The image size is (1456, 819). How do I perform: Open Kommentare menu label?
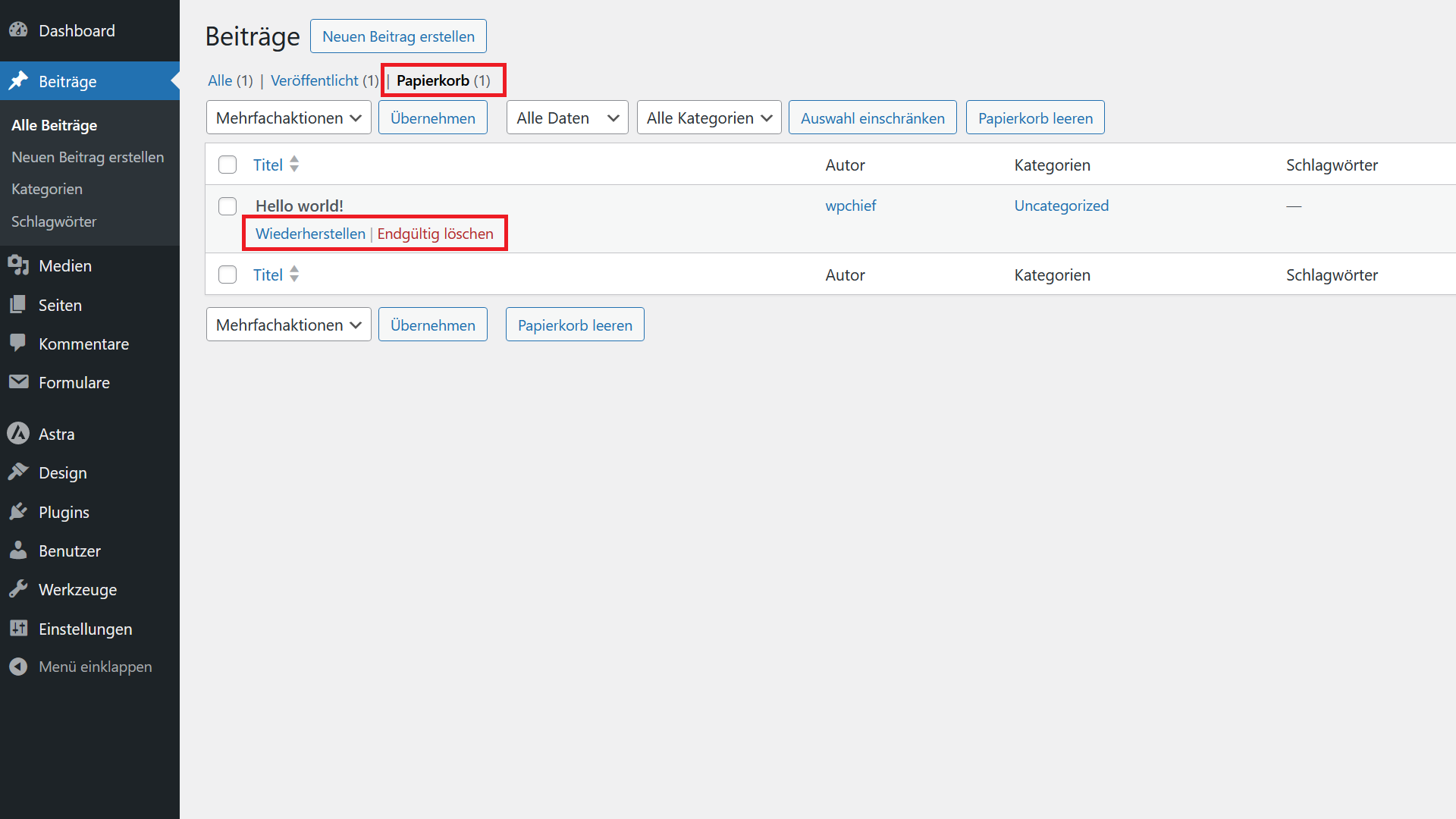[x=83, y=344]
